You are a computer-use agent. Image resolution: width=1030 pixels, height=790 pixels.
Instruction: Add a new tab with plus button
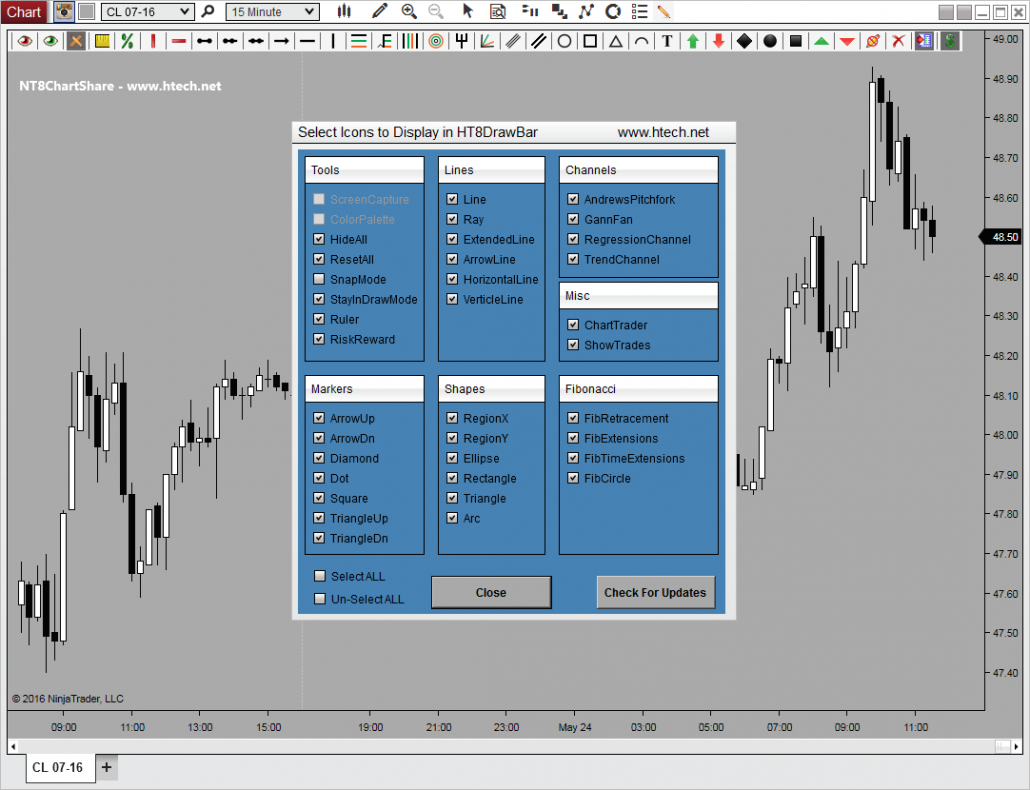click(x=106, y=767)
